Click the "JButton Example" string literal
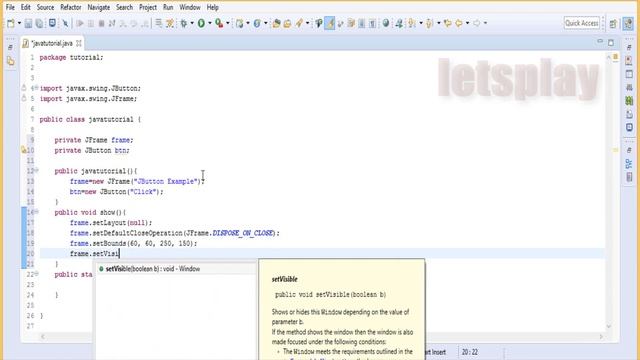 [x=166, y=181]
